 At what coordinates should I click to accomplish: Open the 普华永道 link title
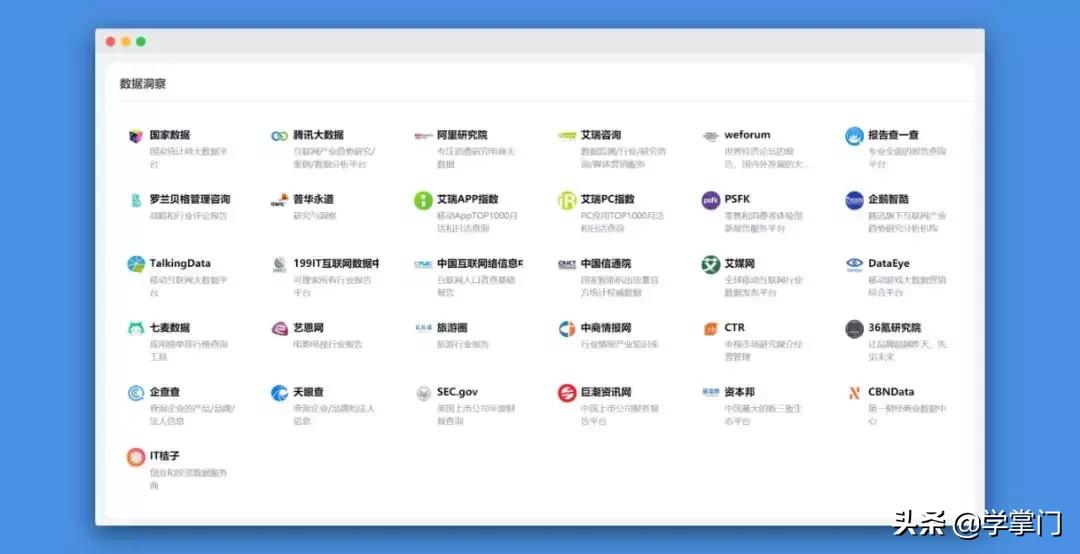(x=313, y=199)
